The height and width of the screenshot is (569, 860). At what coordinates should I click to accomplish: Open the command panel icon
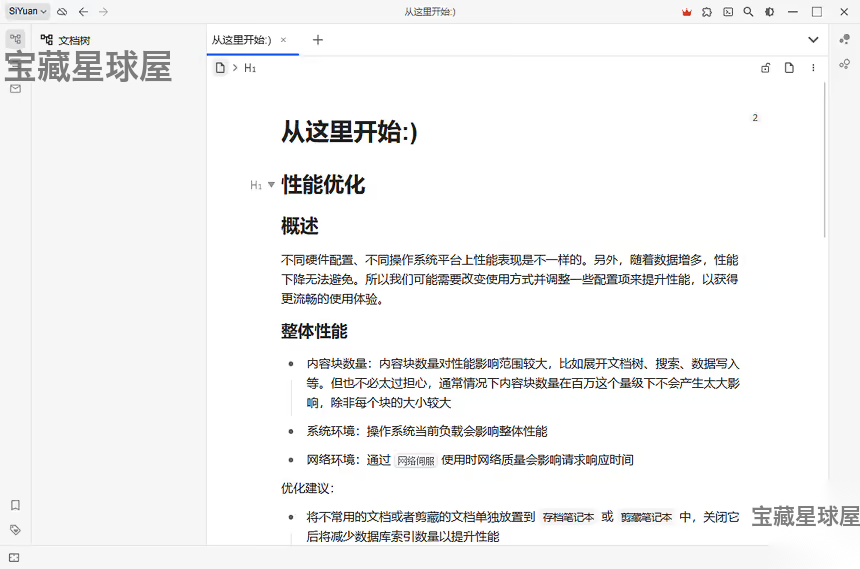[728, 12]
